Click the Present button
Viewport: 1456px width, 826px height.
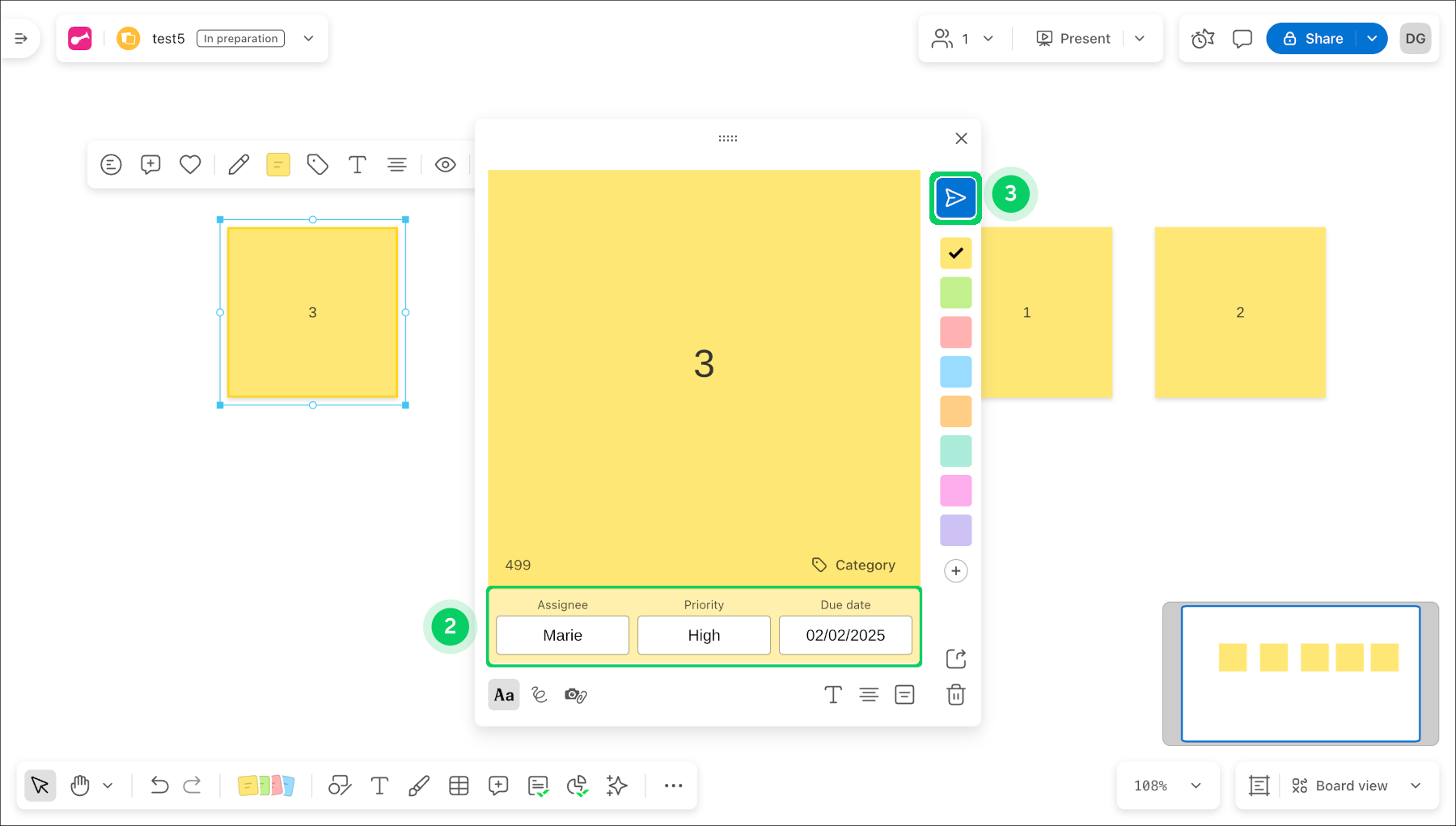1073,39
